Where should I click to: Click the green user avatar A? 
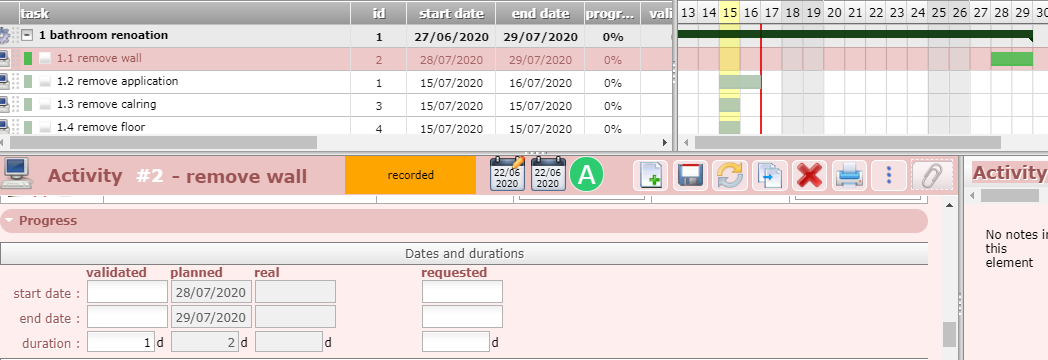tap(587, 175)
